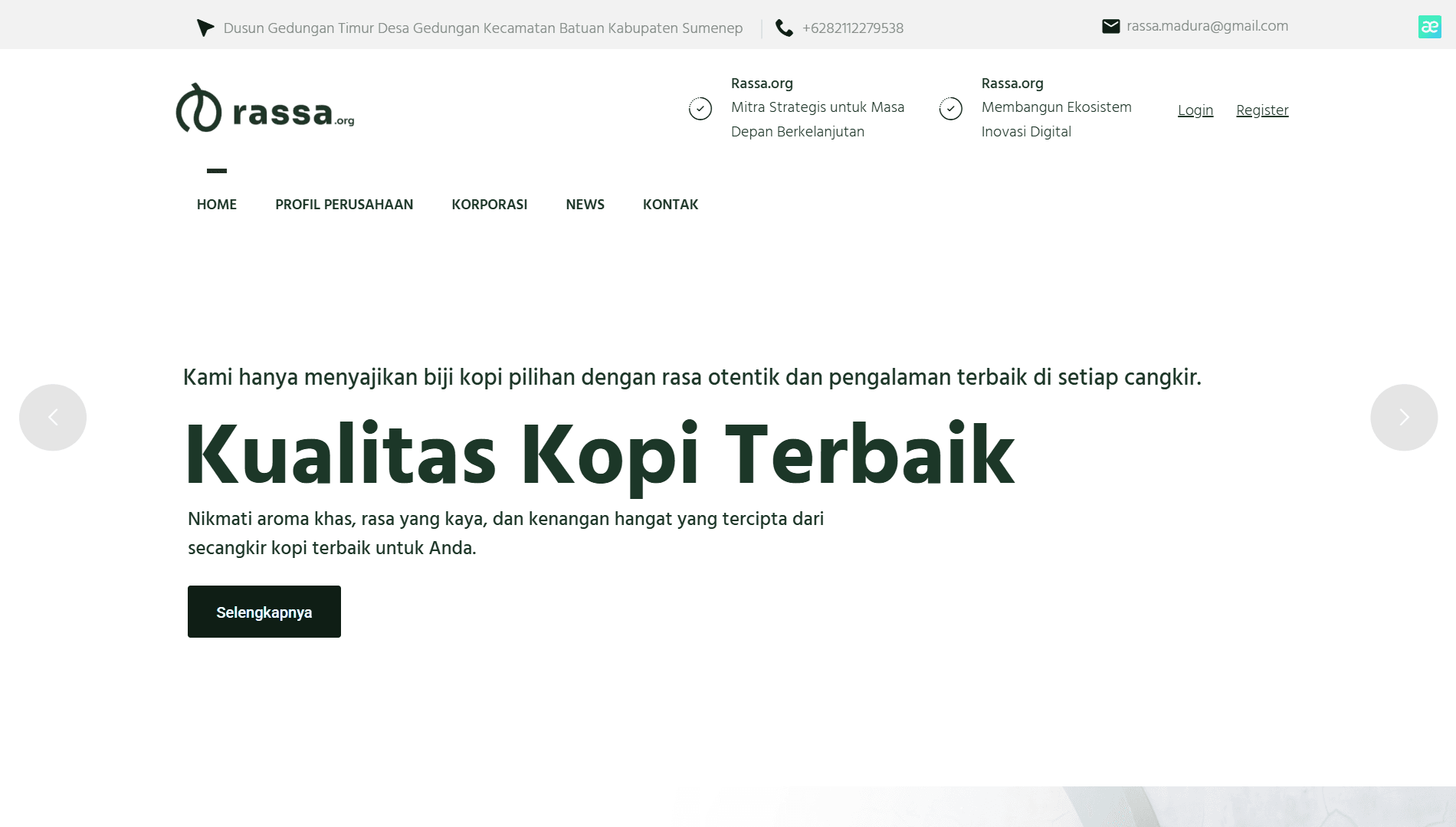Click the Dusun Gedungan Timur address text
The width and height of the screenshot is (1456, 827).
(x=482, y=28)
